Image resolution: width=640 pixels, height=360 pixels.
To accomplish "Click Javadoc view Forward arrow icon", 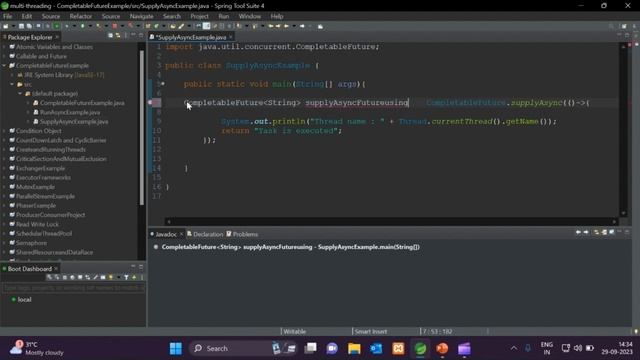I will pyautogui.click(x=586, y=232).
